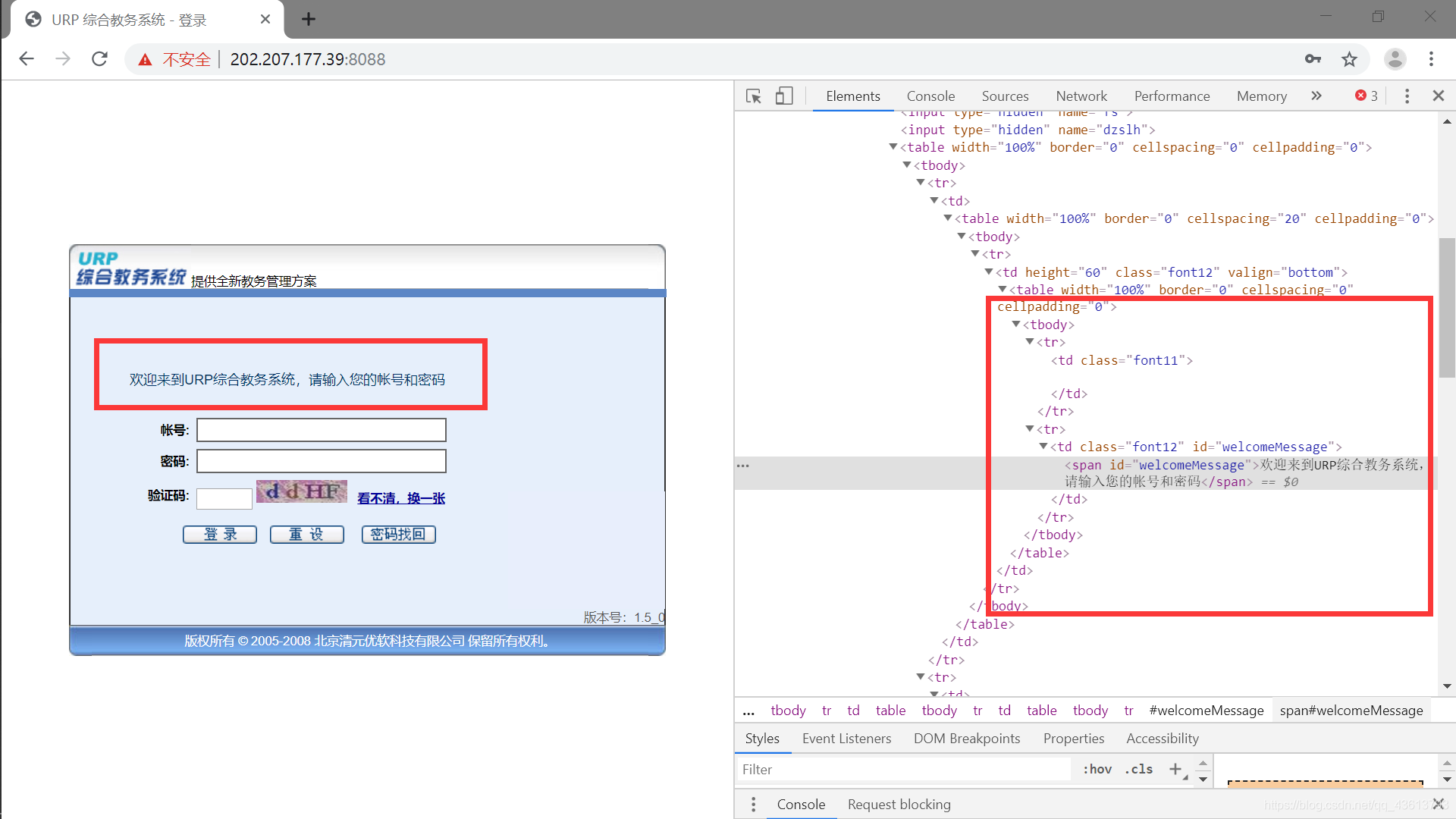The height and width of the screenshot is (819, 1456).
Task: Select the td class=font11 line
Action: tap(1122, 360)
